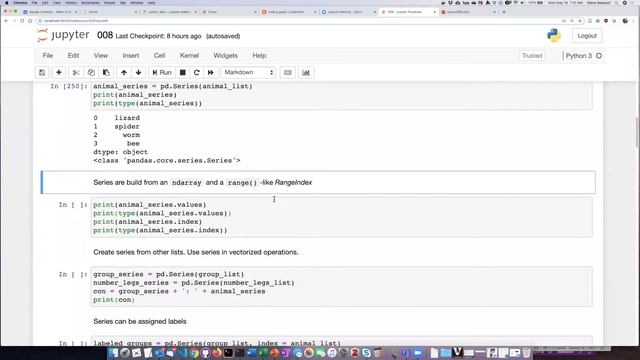Viewport: 640px width, 360px height.
Task: Open Google Chrome from the dock
Action: (x=194, y=353)
